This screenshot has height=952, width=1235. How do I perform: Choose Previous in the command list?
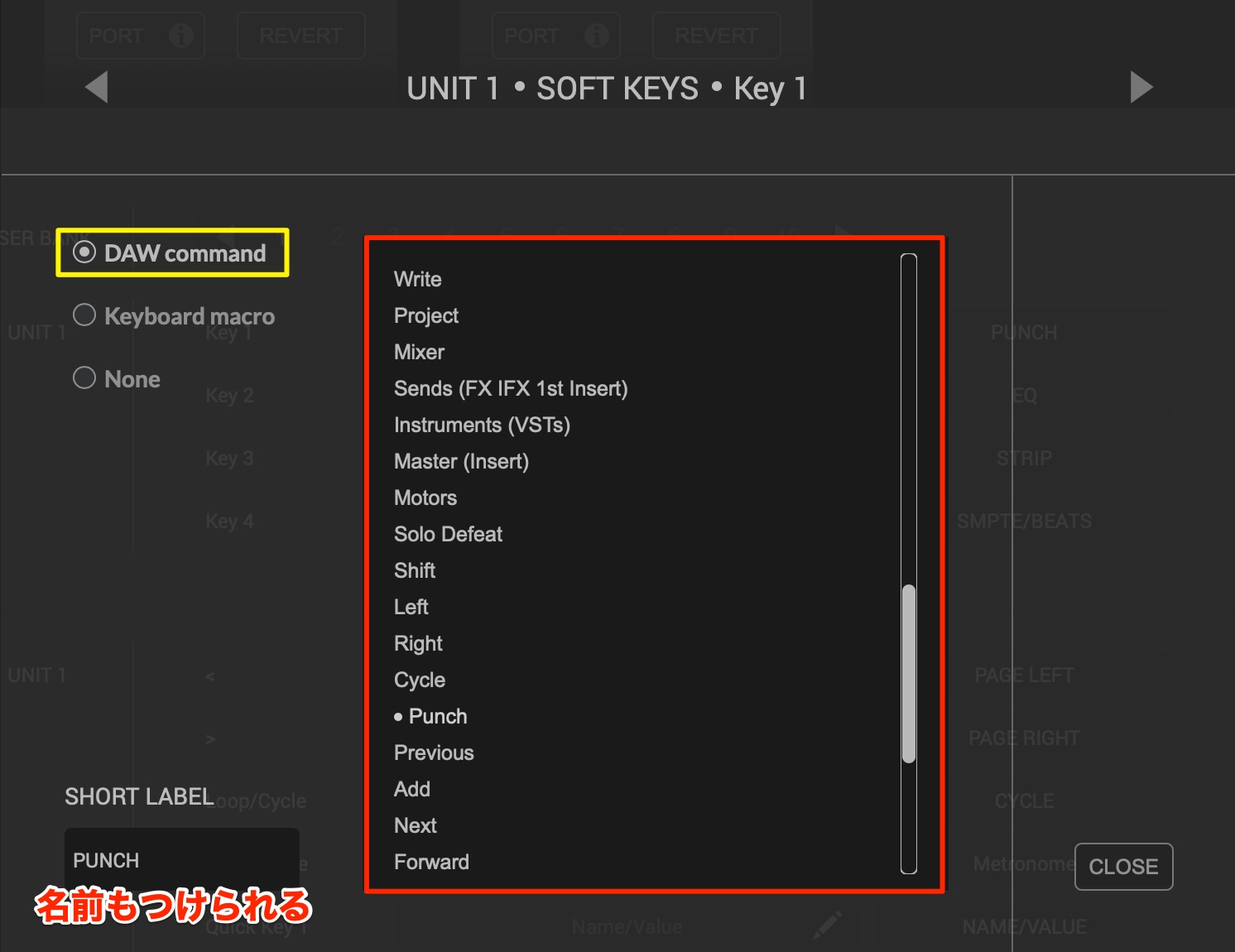(434, 752)
